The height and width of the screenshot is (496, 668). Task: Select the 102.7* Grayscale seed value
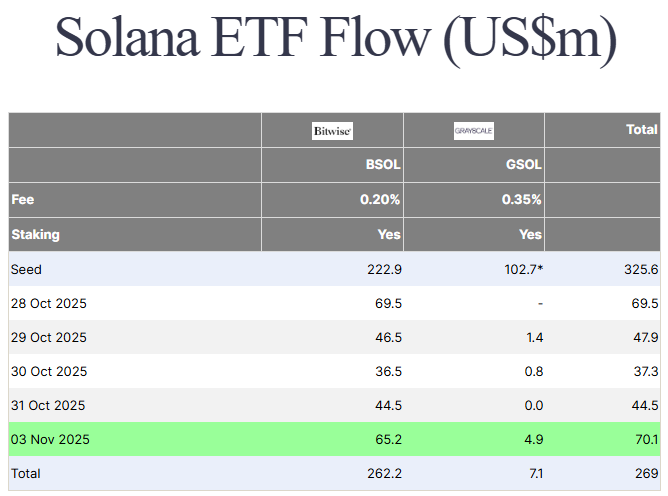(521, 270)
